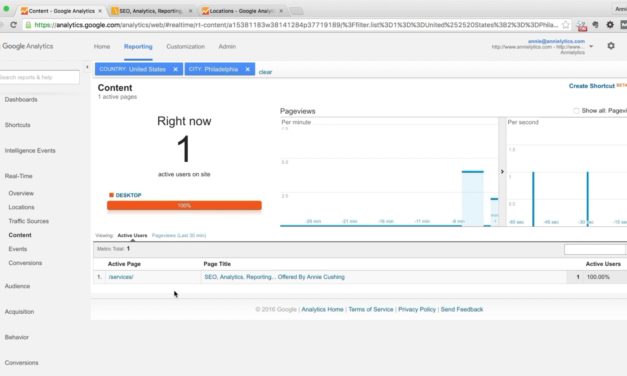The width and height of the screenshot is (627, 376).
Task: Click the orange Desktop 100% bar
Action: click(184, 205)
